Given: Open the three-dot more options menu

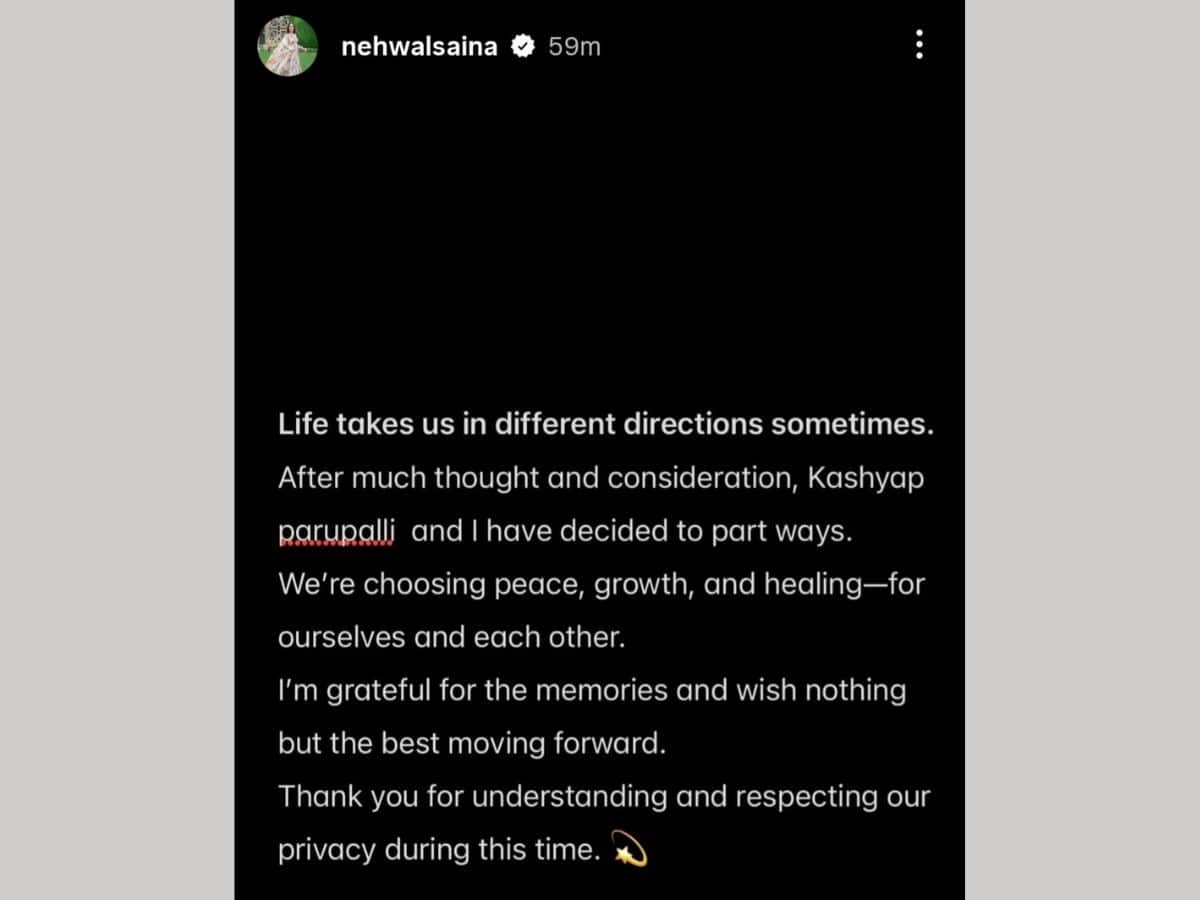Looking at the screenshot, I should (x=919, y=45).
